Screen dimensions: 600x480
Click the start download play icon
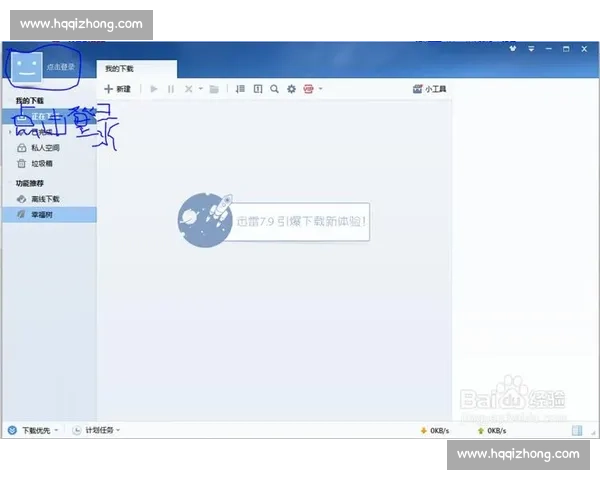pos(154,89)
